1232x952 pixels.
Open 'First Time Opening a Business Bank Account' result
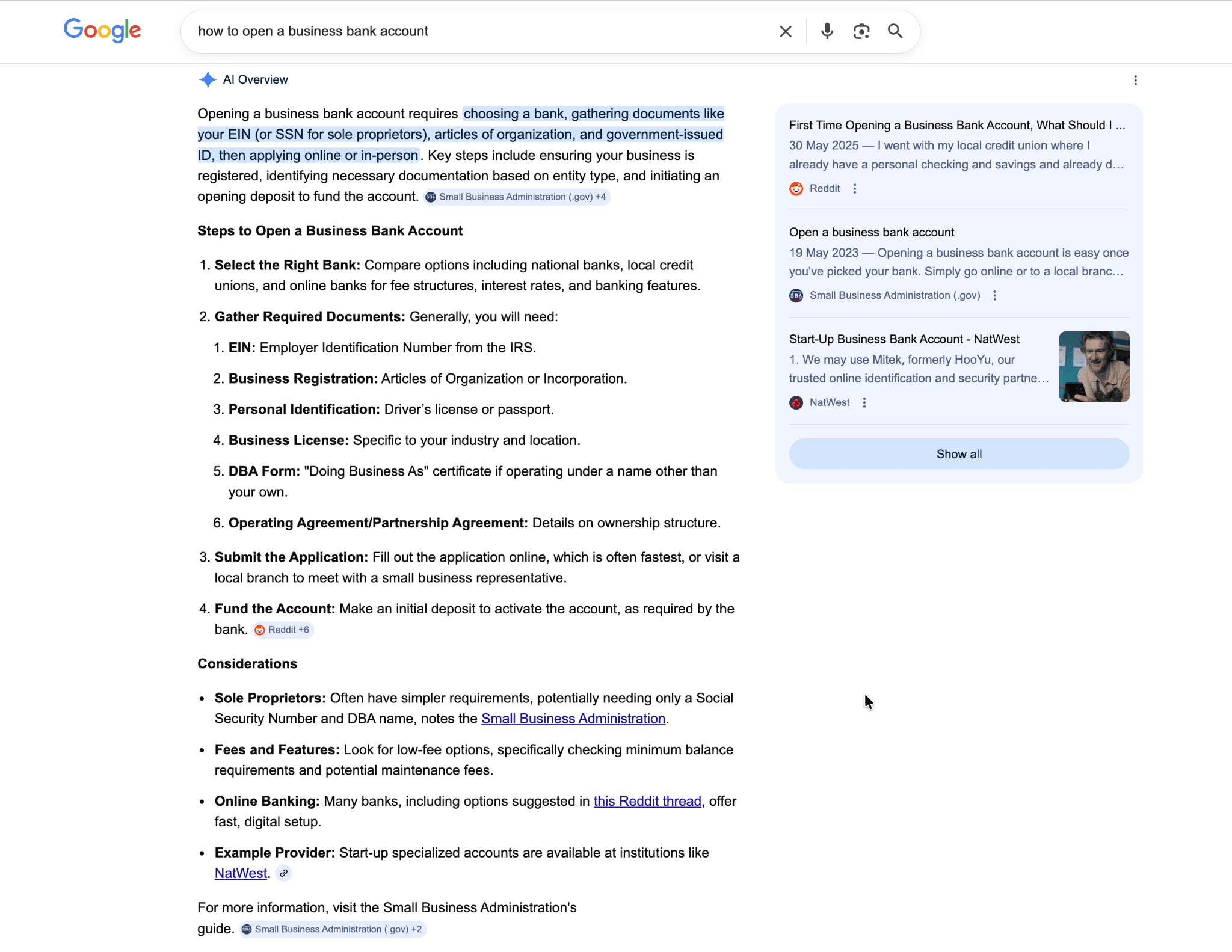956,125
